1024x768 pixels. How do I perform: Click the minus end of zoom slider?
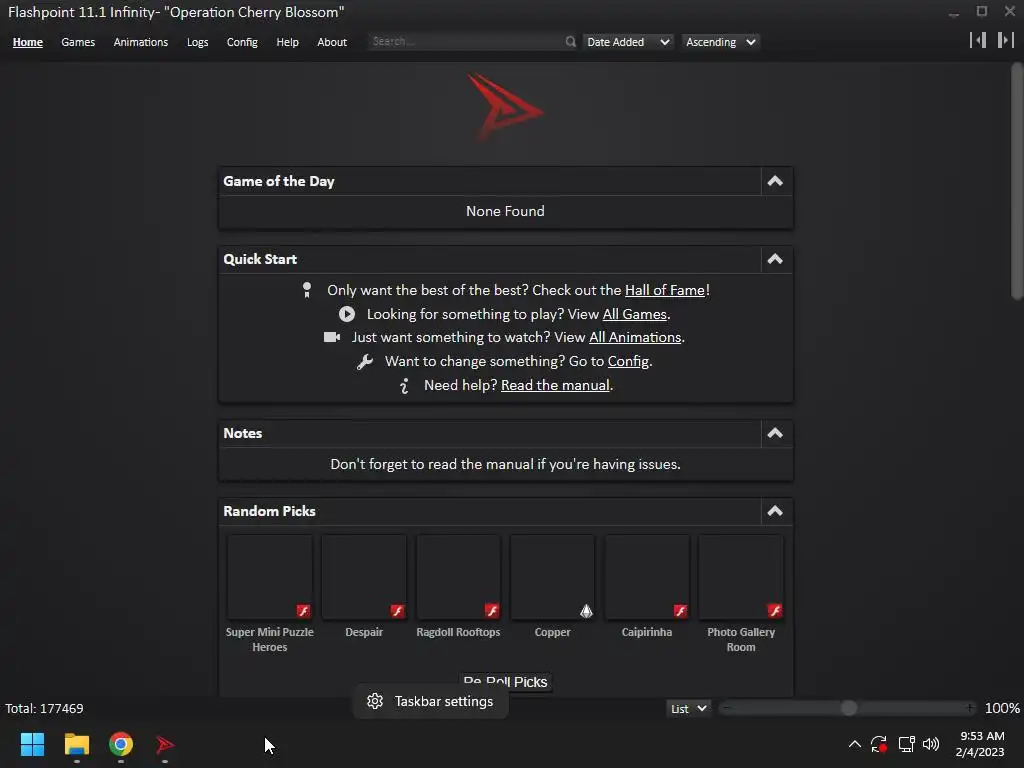click(727, 708)
